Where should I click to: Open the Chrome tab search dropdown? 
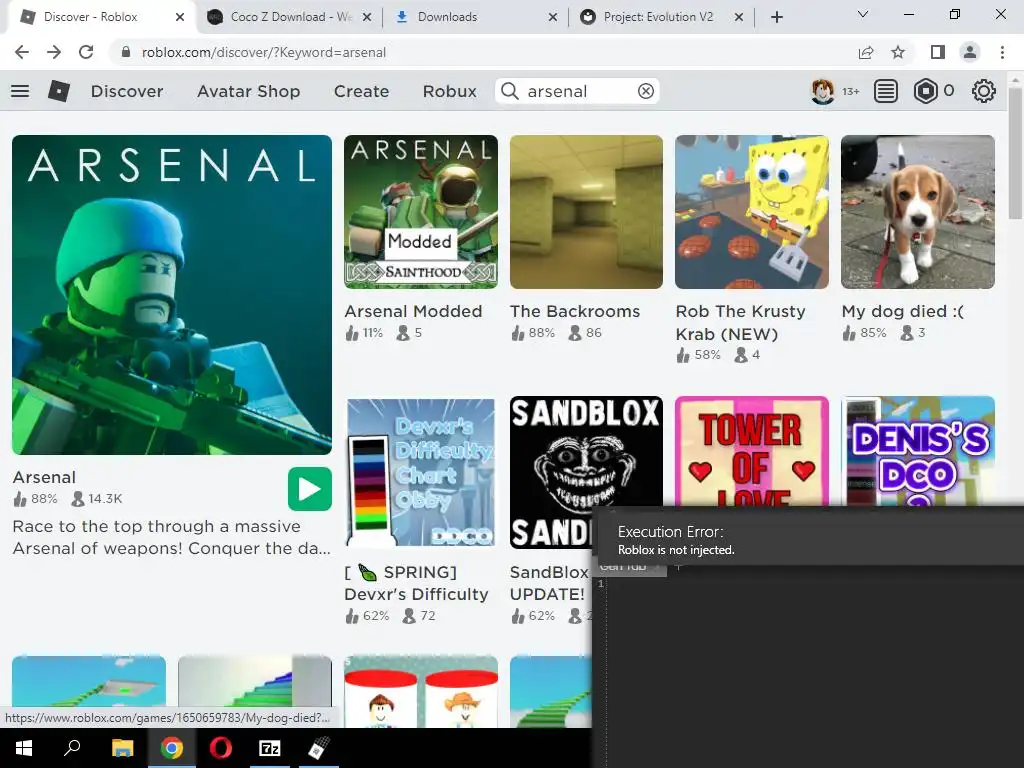click(x=863, y=14)
